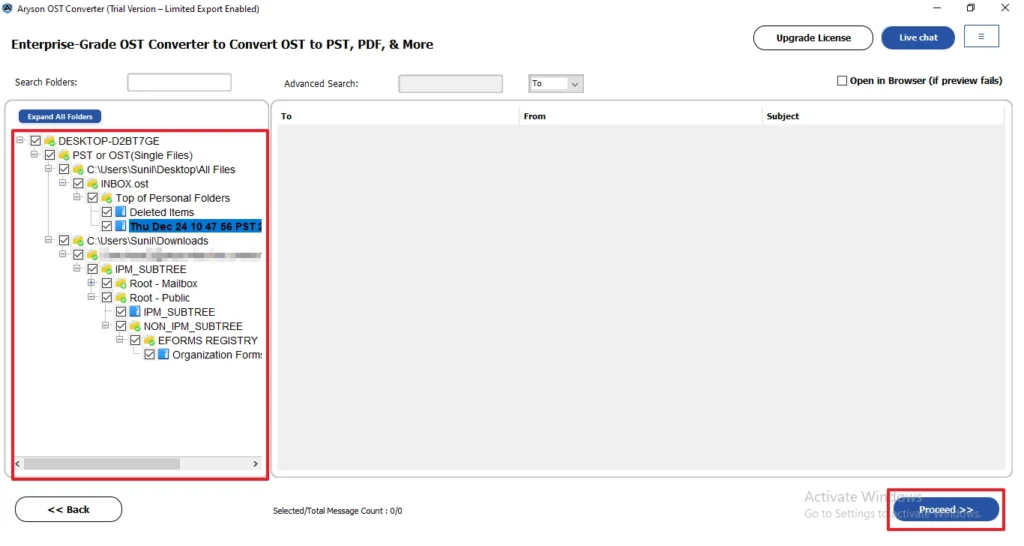Screen dimensions: 1024x546
Task: Uncheck the Organization Forms checkbox
Action: click(x=150, y=355)
